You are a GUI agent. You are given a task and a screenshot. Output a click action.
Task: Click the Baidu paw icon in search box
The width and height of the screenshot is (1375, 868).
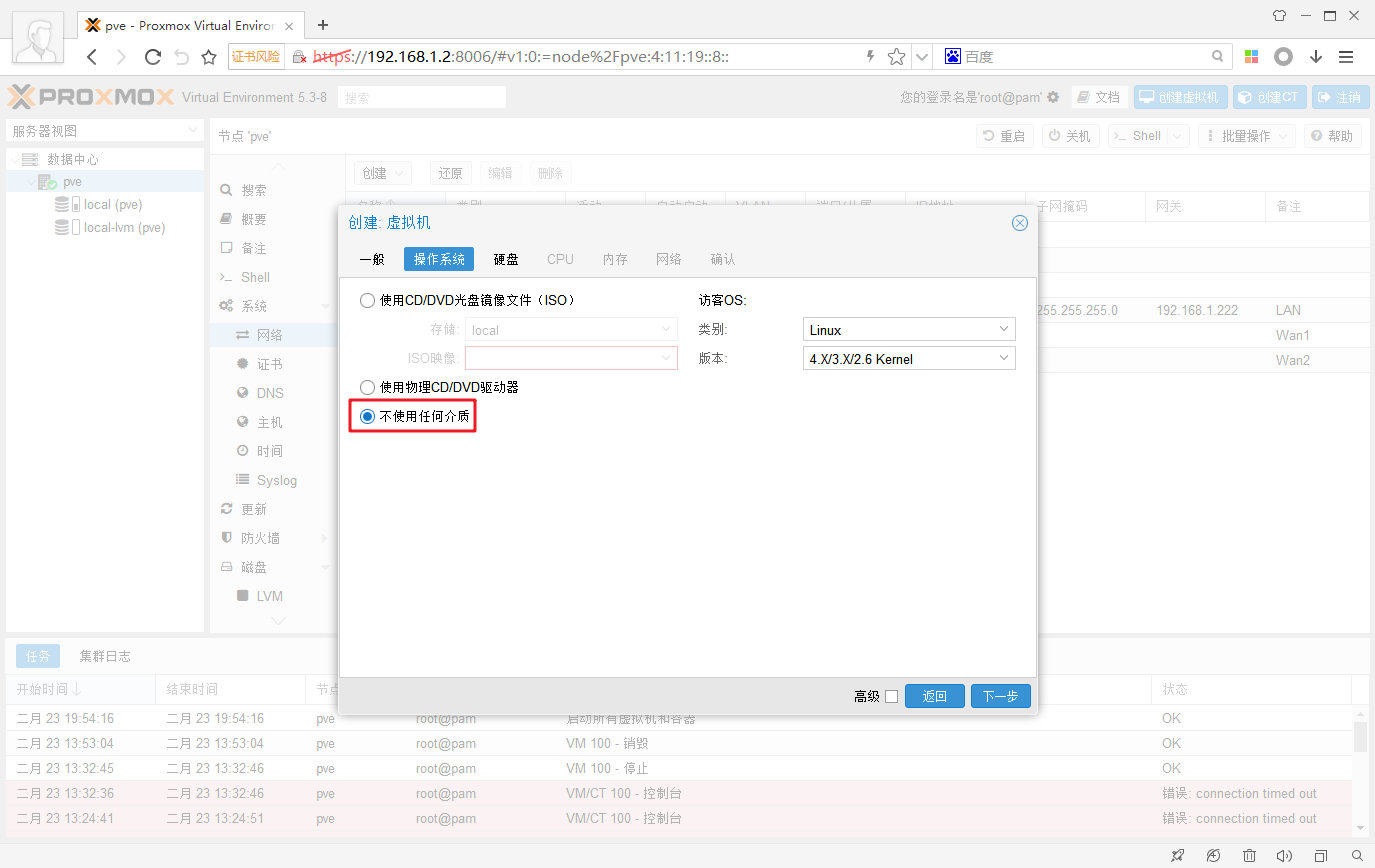click(953, 57)
